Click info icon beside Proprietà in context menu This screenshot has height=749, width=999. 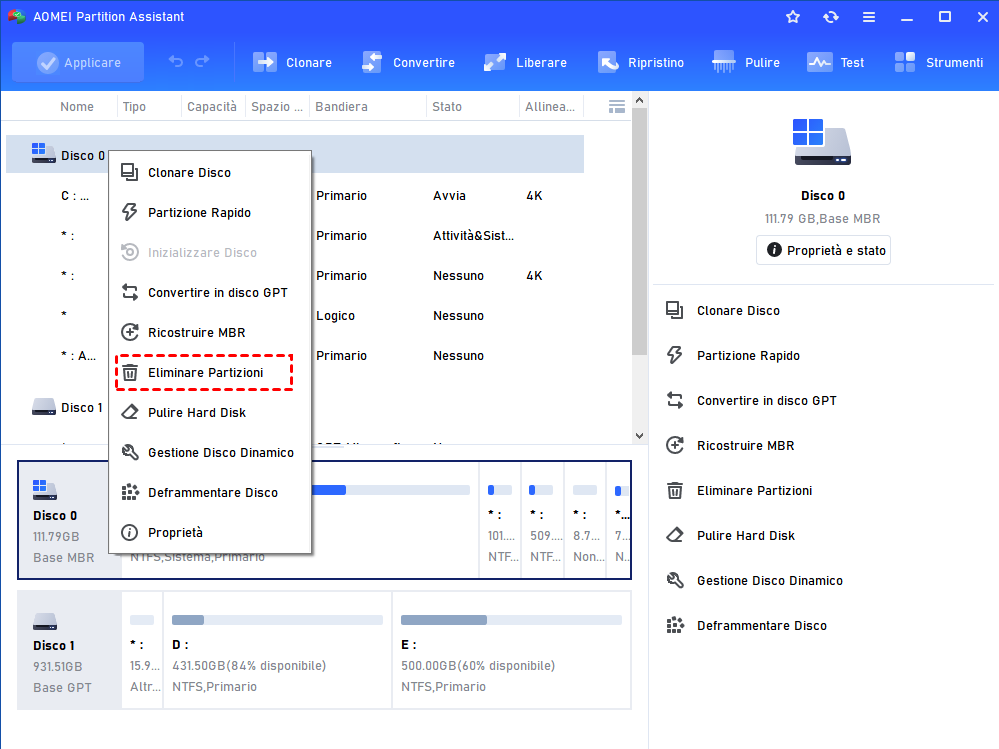129,532
